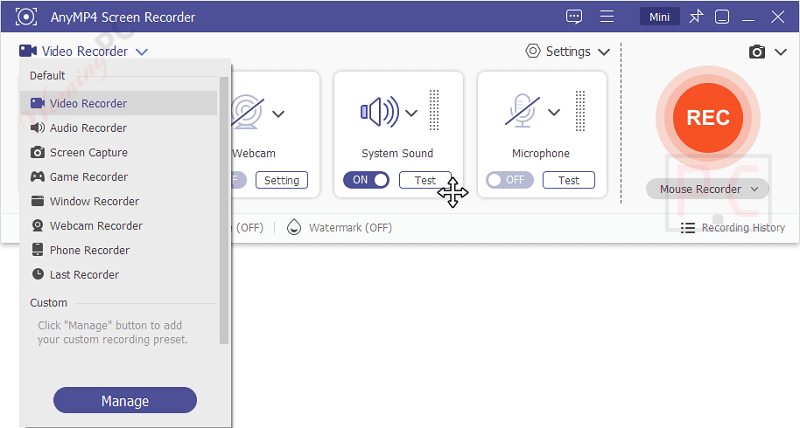Take a snapshot with camera icon
Image resolution: width=800 pixels, height=428 pixels.
757,52
